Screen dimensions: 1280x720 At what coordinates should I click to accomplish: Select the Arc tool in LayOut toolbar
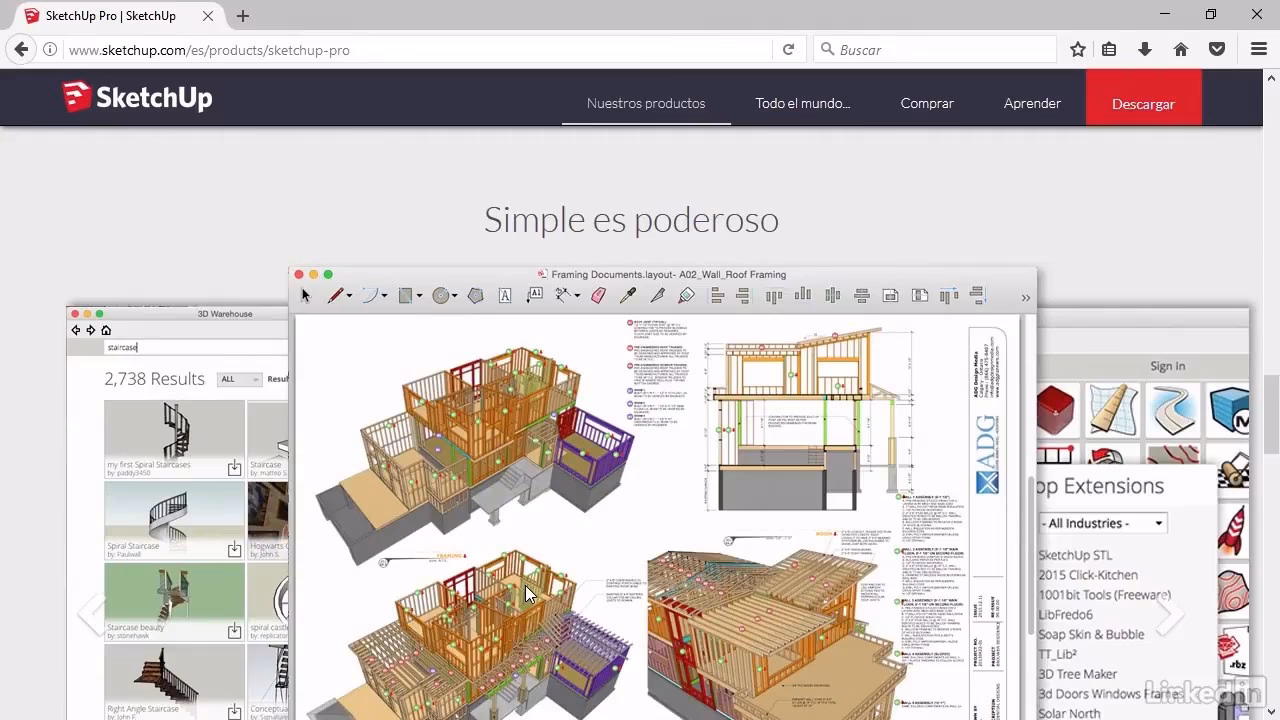tap(367, 295)
